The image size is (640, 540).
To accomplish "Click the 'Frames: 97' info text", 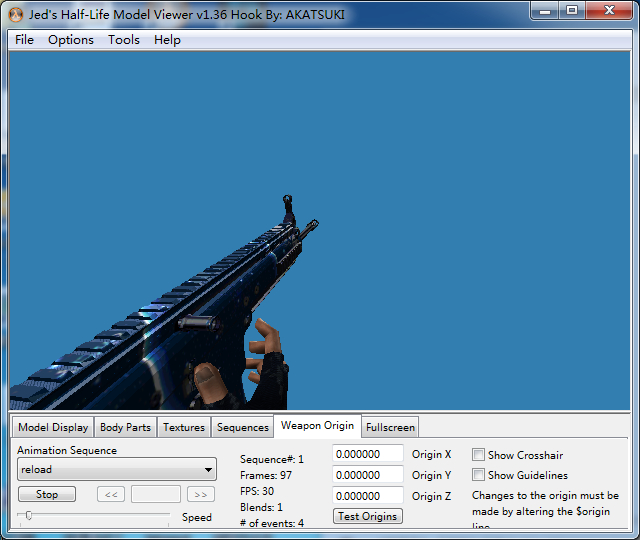I will (266, 476).
